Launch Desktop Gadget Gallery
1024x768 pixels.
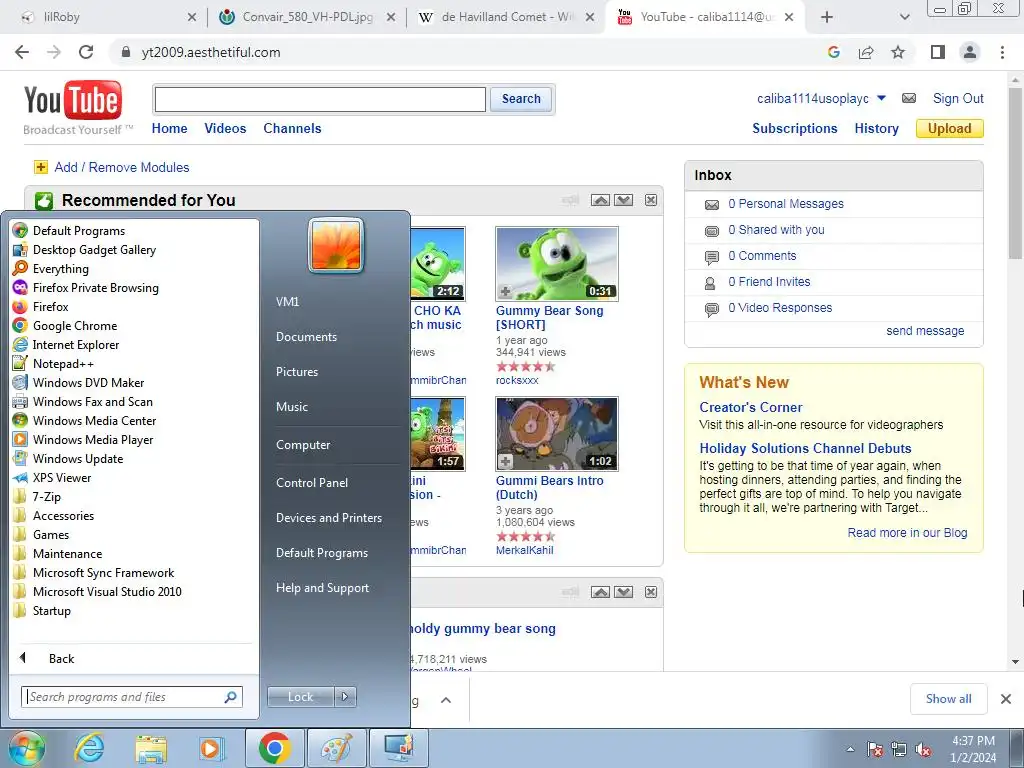[x=84, y=249]
